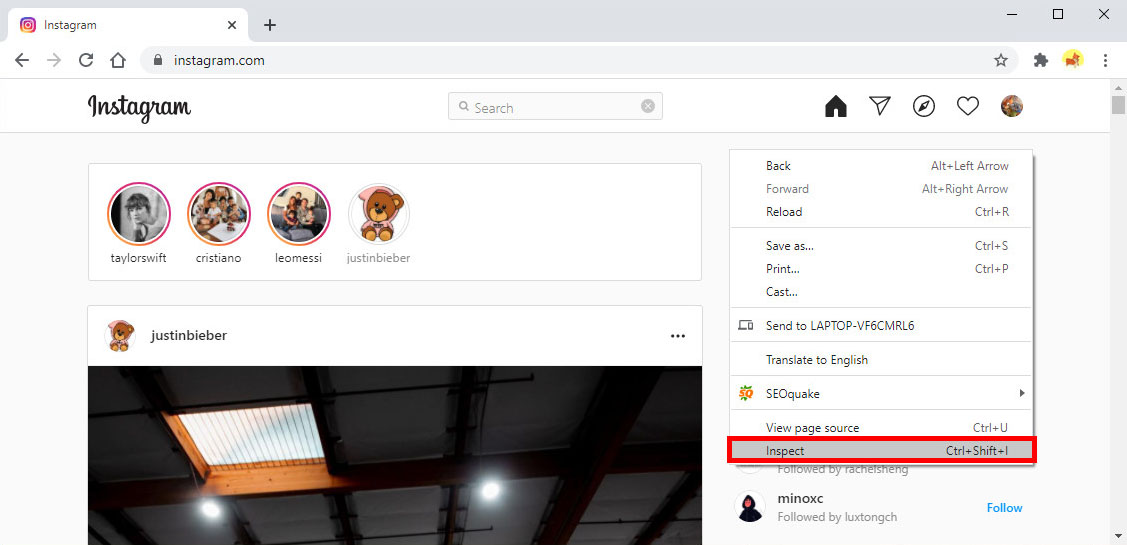The image size is (1127, 545).
Task: Open the Chrome three-dot menu
Action: (x=1105, y=60)
